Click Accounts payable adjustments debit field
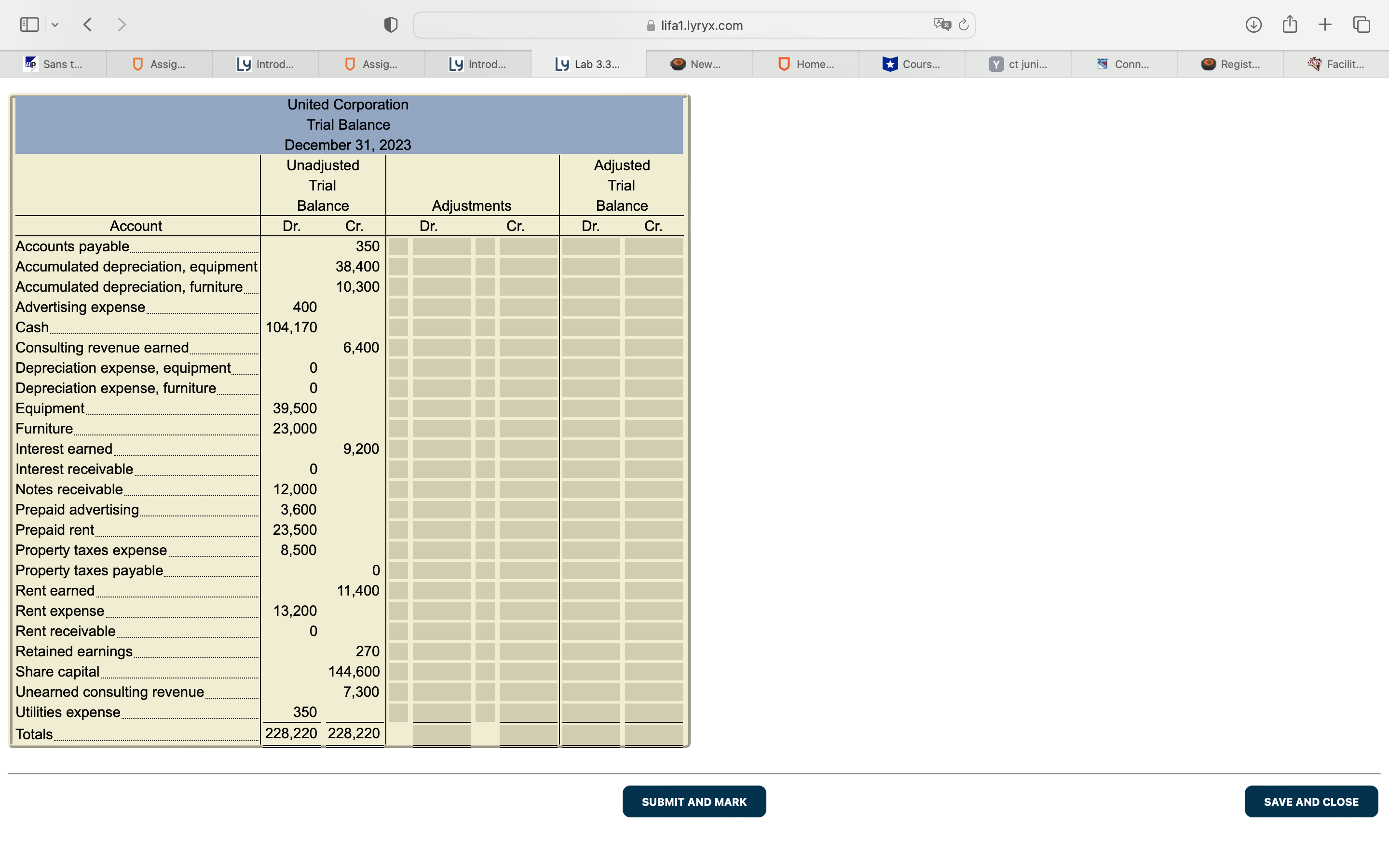Viewport: 1389px width, 868px height. (x=441, y=247)
